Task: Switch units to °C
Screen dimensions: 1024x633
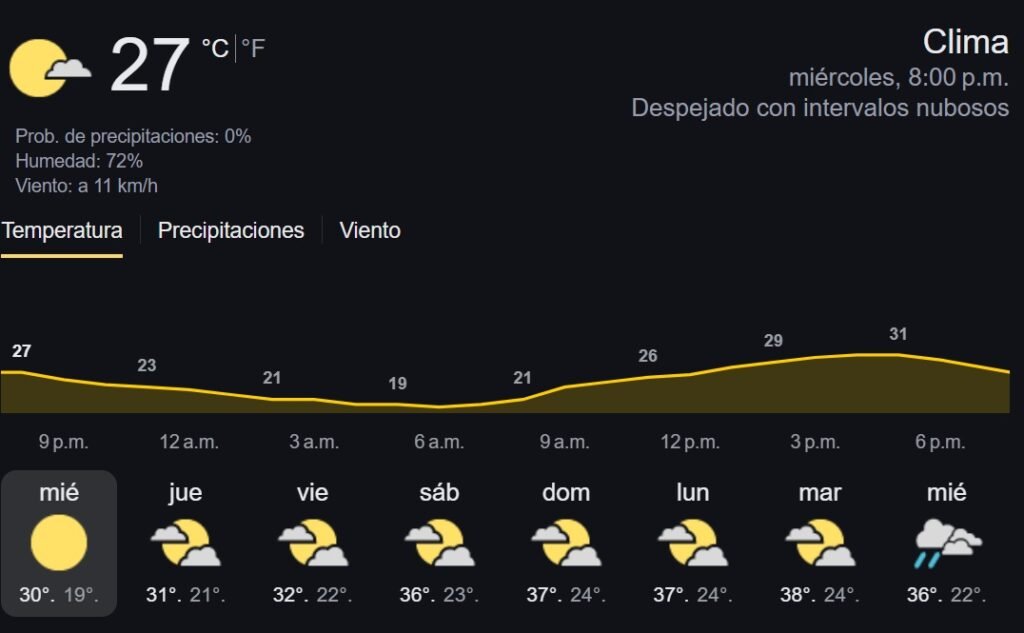Action: coord(215,48)
